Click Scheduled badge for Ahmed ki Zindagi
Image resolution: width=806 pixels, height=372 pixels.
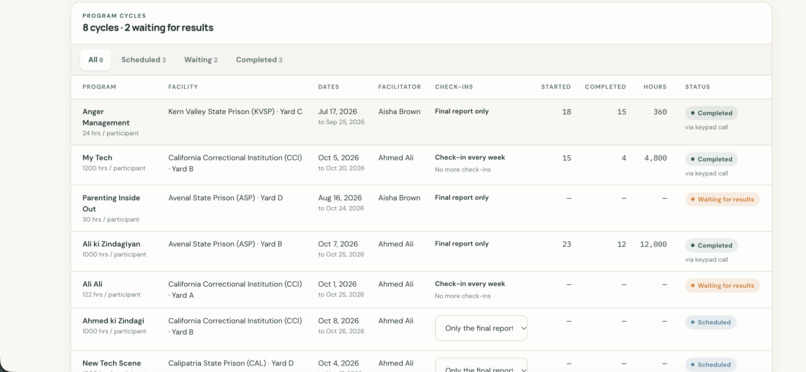[710, 323]
